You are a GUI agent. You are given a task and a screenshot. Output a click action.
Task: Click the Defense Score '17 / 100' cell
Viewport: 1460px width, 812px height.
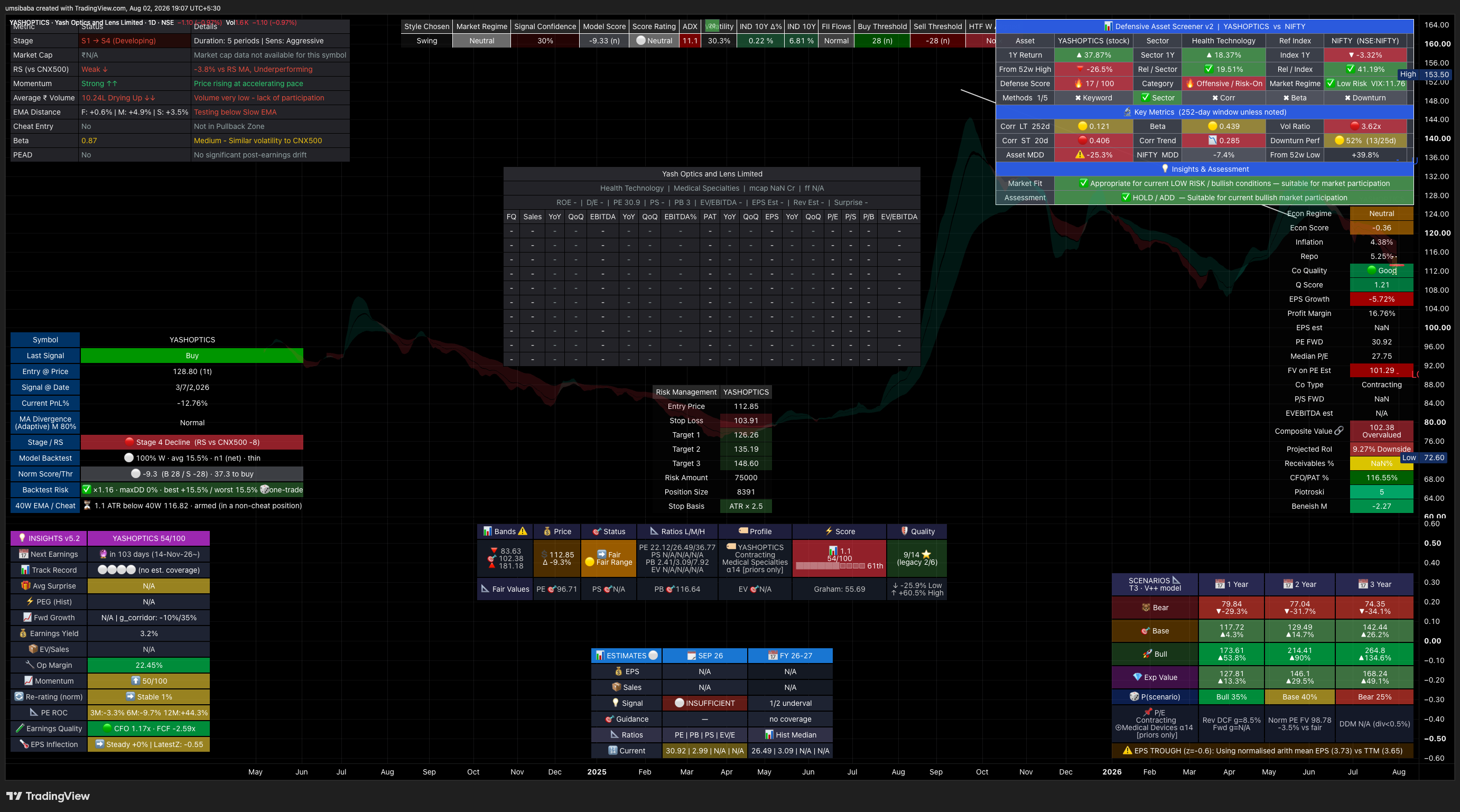(1094, 83)
